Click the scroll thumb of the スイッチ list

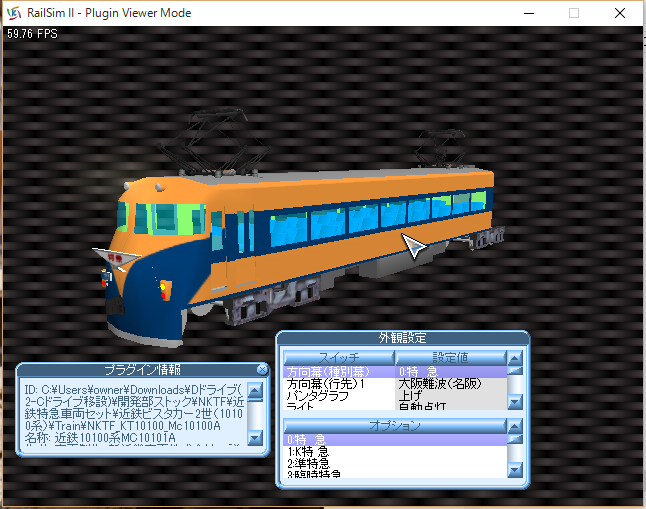click(515, 371)
